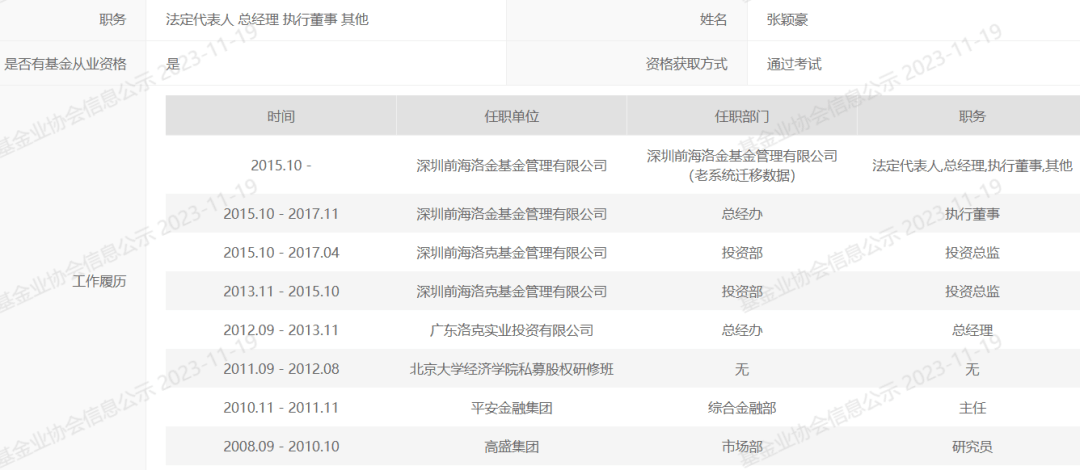Screen dimensions: 1080x470
Task: Click 投资部 in the 2015.10 - 2017.04 row
Action: click(x=742, y=253)
